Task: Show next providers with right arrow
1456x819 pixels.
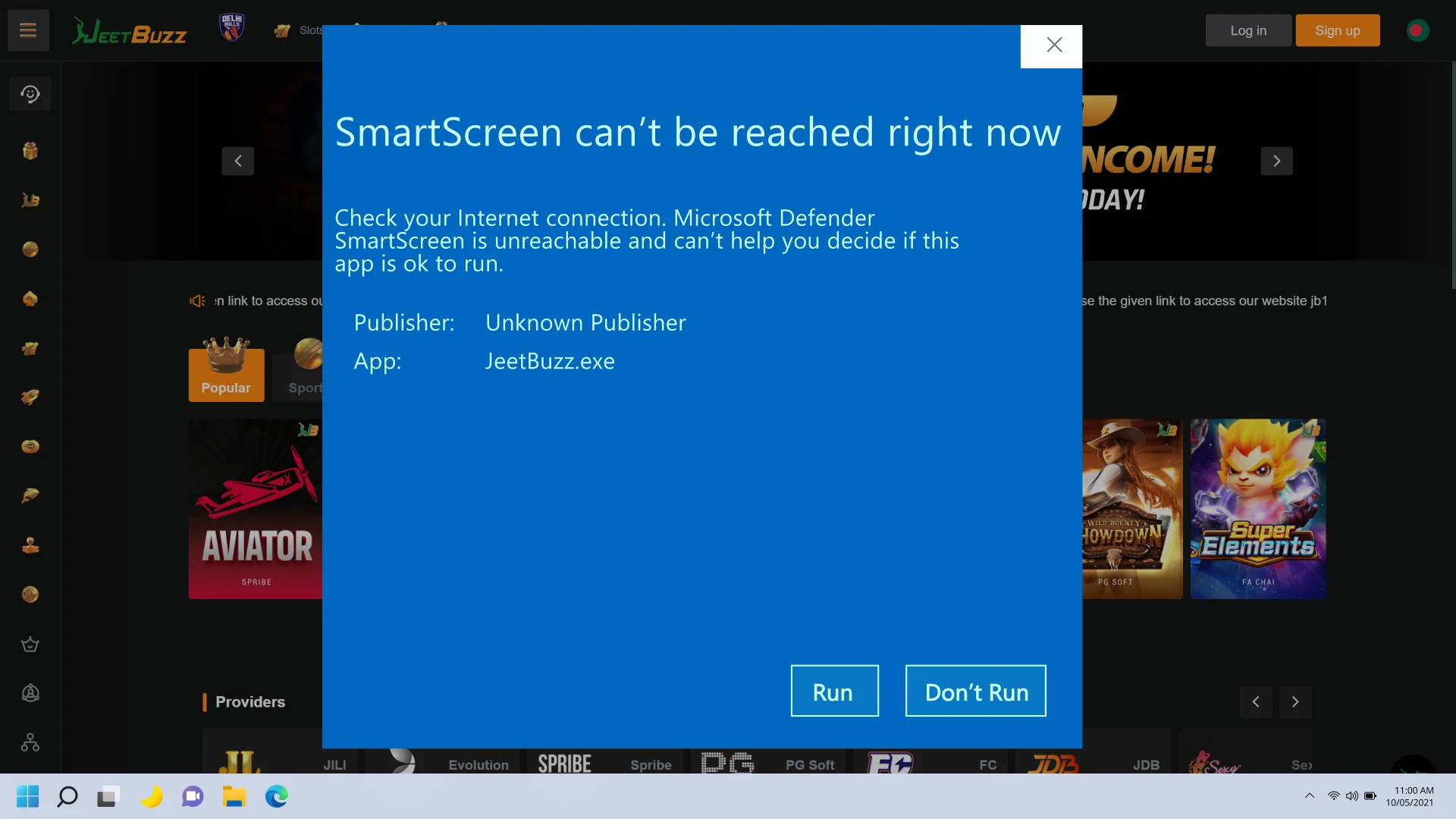Action: click(1295, 702)
